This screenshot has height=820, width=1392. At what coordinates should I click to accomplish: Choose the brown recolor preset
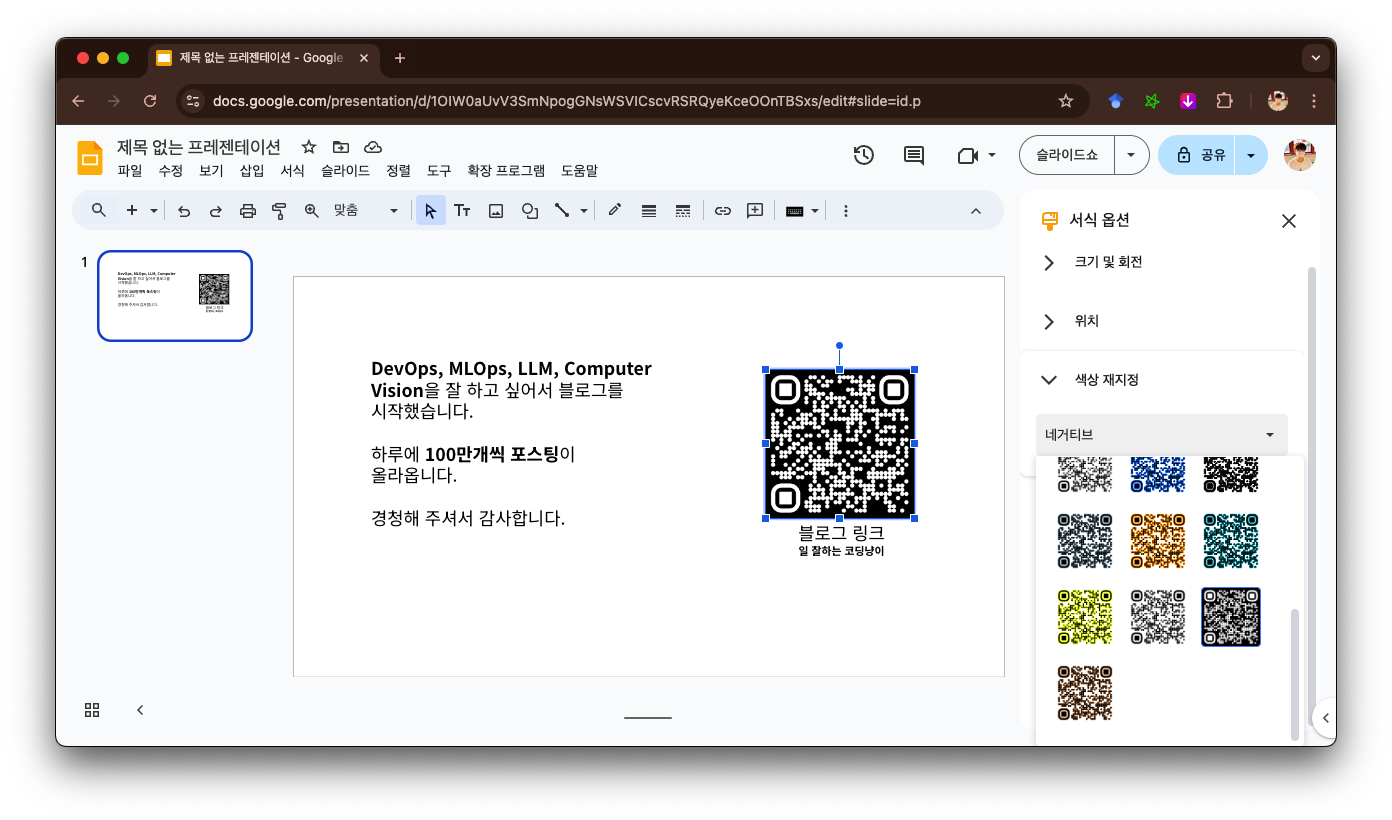(x=1085, y=693)
